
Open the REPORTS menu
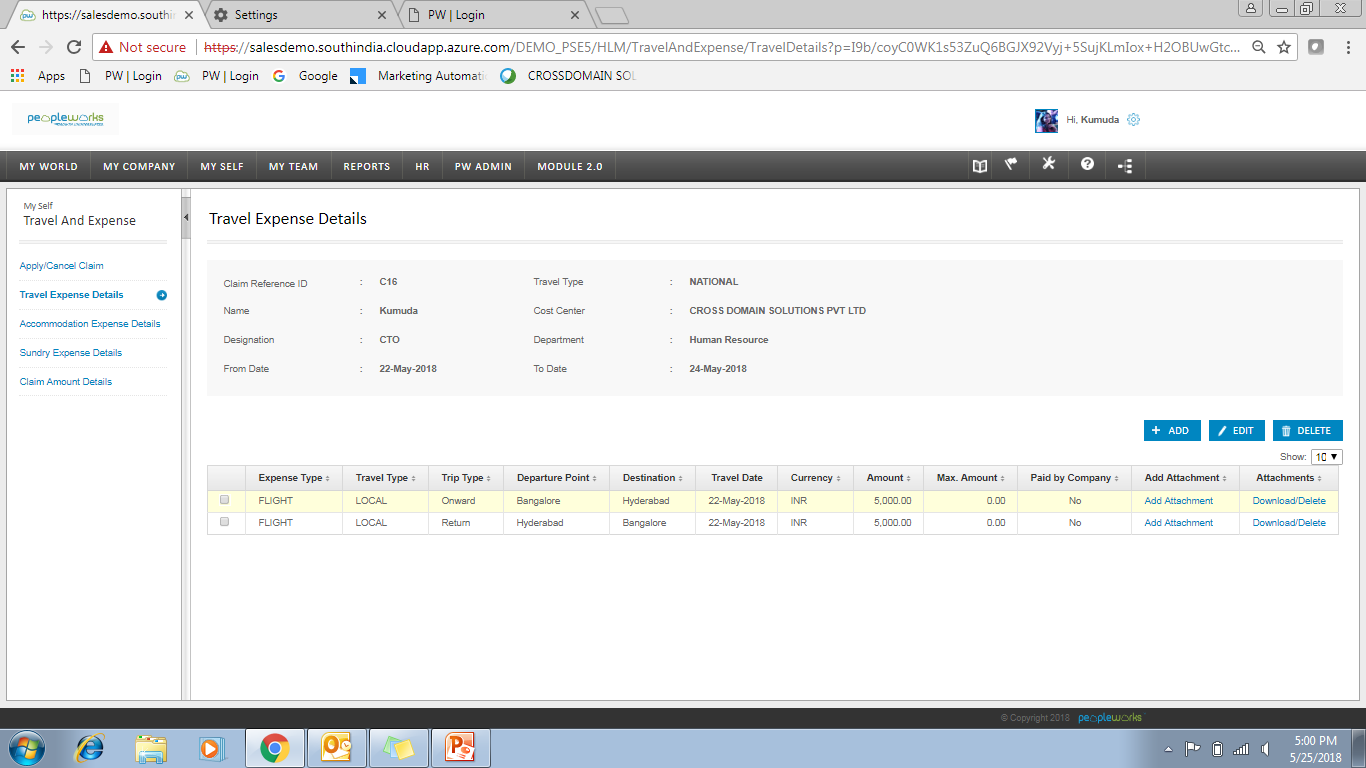(367, 167)
